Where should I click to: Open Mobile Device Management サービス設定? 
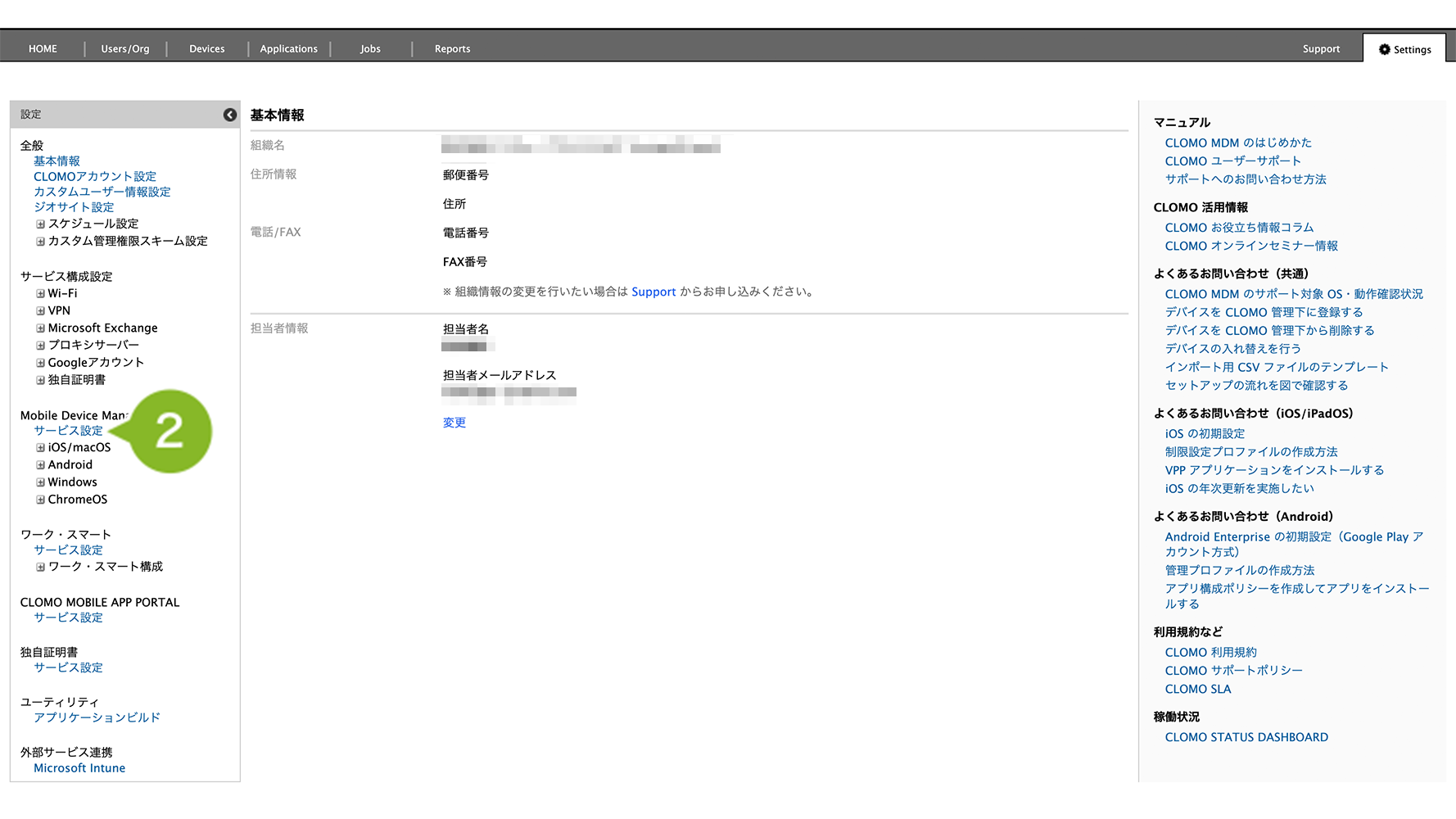(68, 431)
